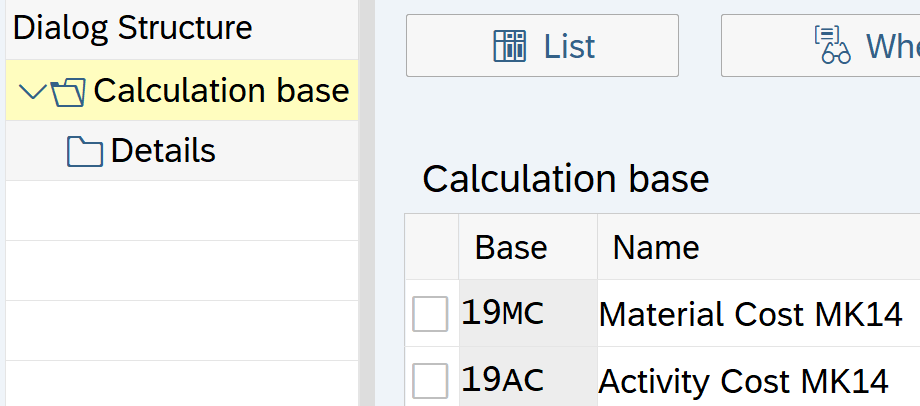
Task: Click the Dialog Structure panel header
Action: tap(132, 28)
